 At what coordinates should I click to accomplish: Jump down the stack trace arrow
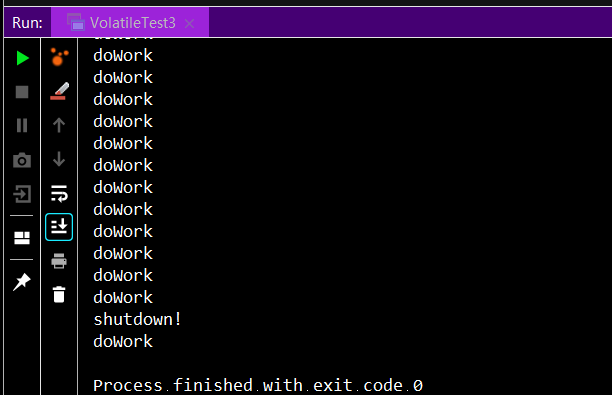[59, 159]
